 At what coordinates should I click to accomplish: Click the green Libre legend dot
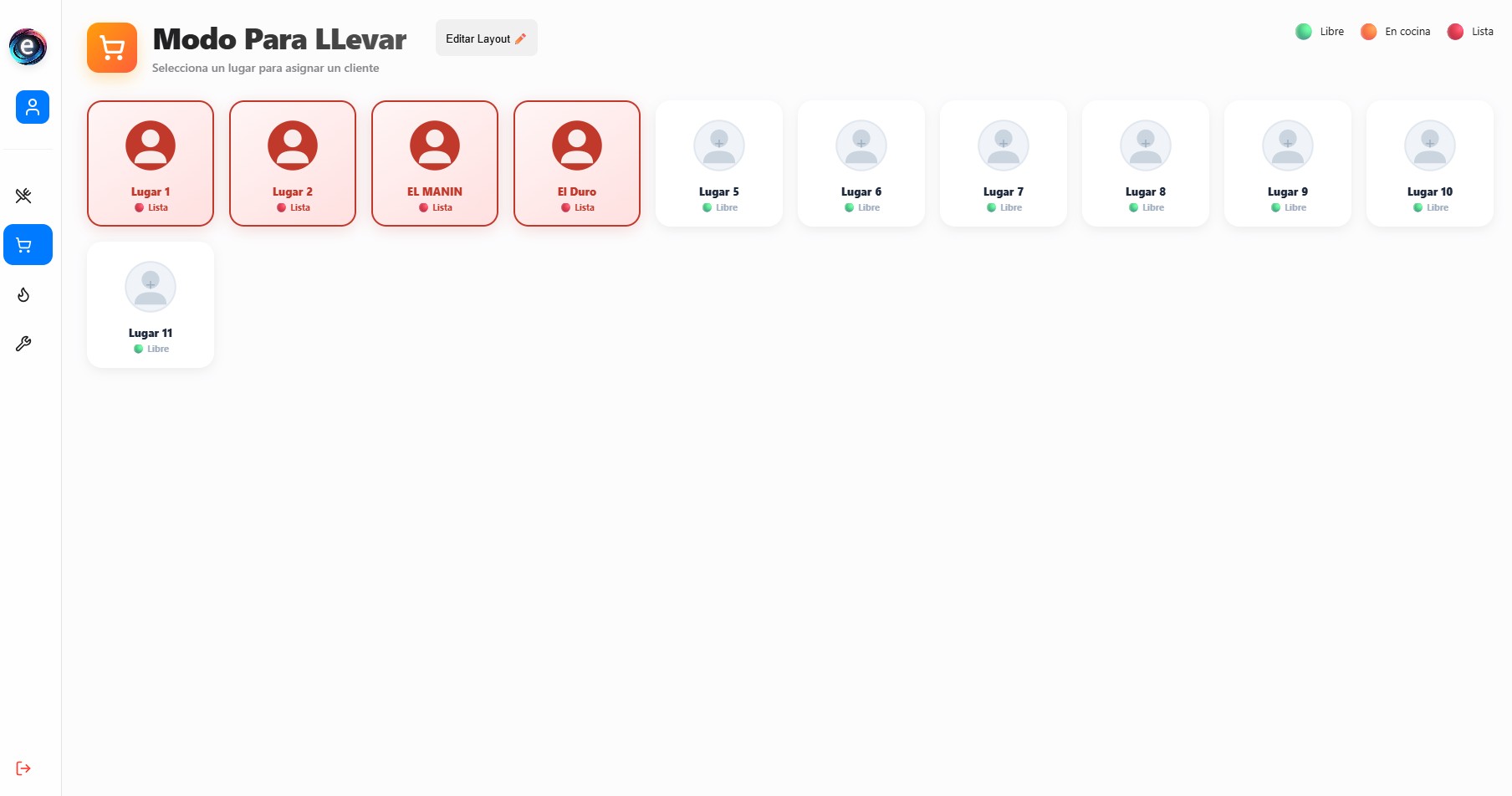(x=1304, y=32)
